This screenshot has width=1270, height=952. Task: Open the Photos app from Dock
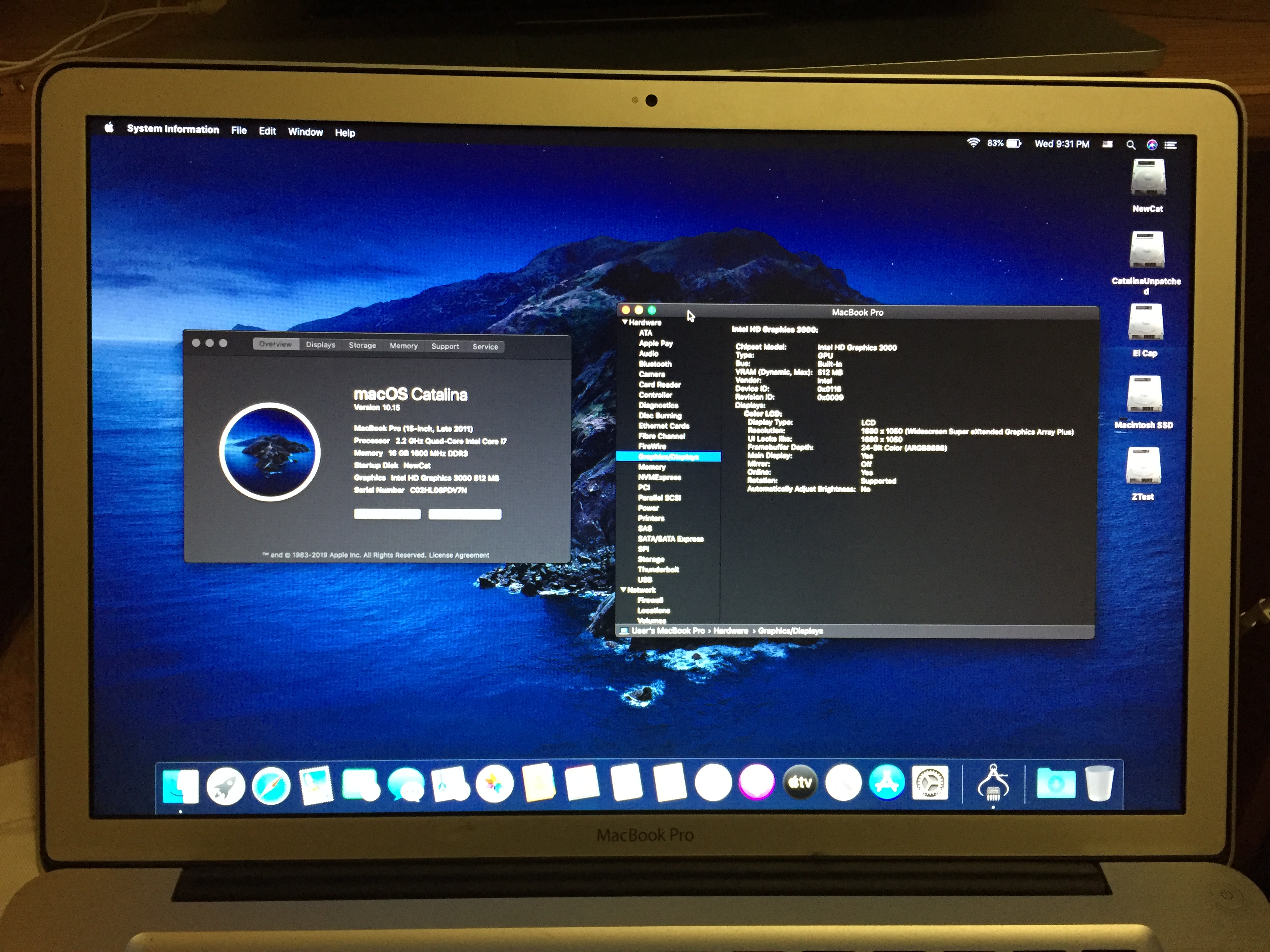click(494, 784)
